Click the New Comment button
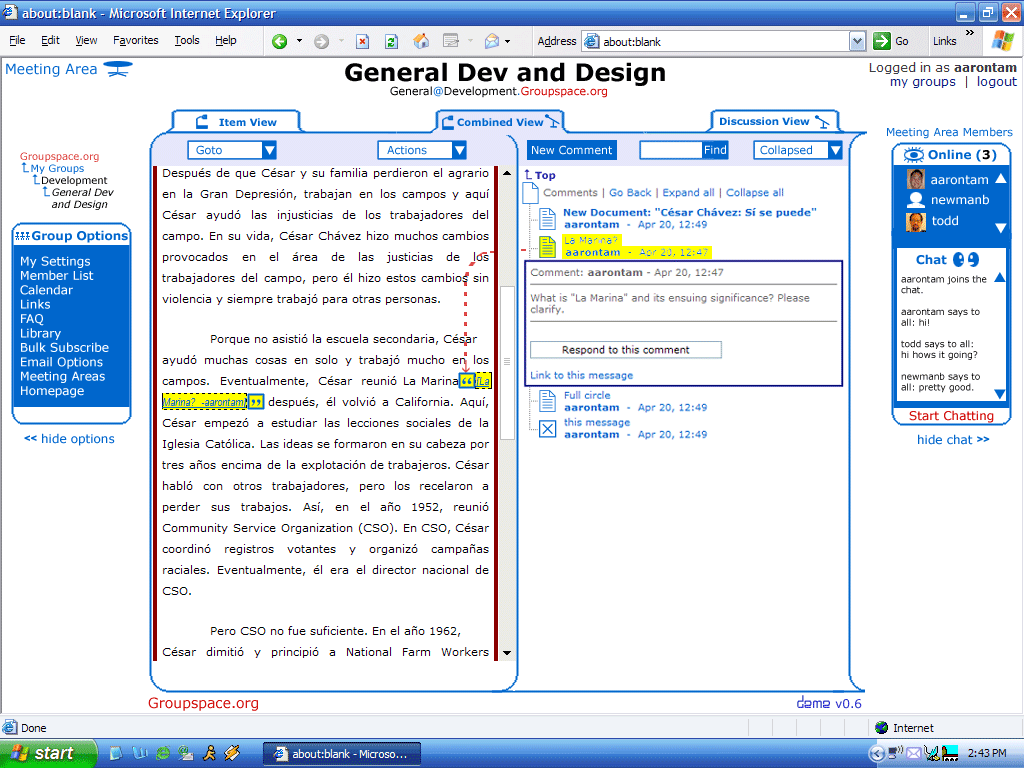1024x768 pixels. [571, 150]
